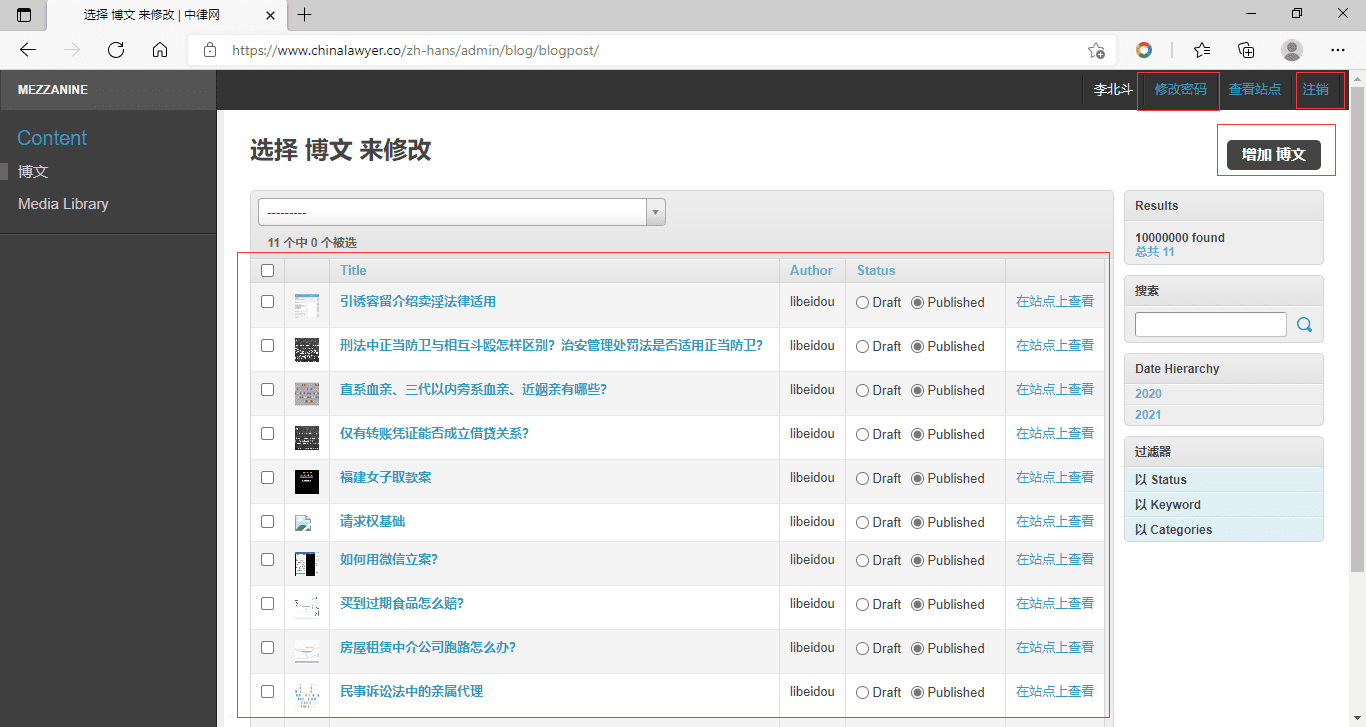This screenshot has height=727, width=1366.
Task: Filter by year 2020 in Date Hierarchy
Action: (x=1148, y=394)
